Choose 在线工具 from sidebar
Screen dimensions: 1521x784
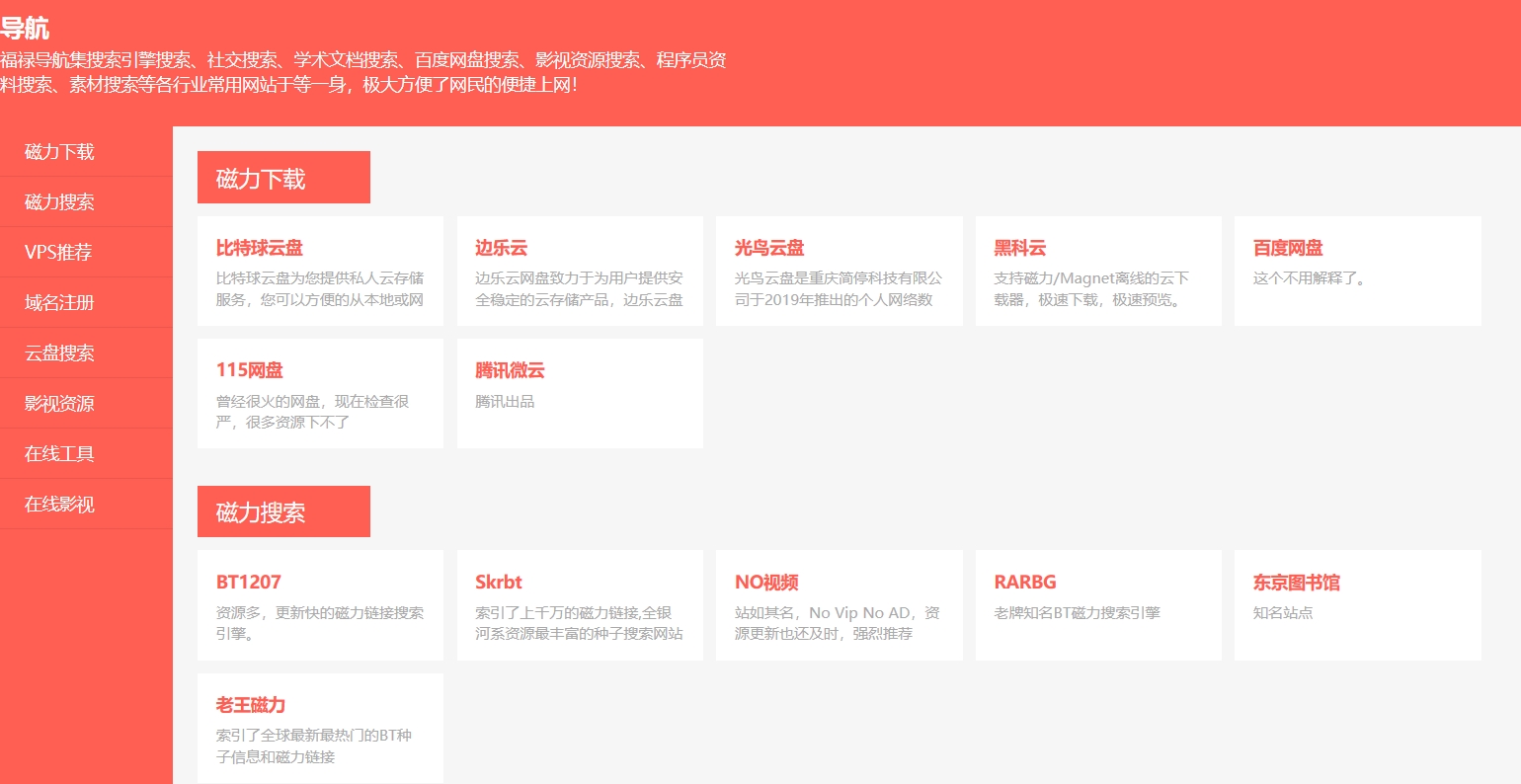86,454
